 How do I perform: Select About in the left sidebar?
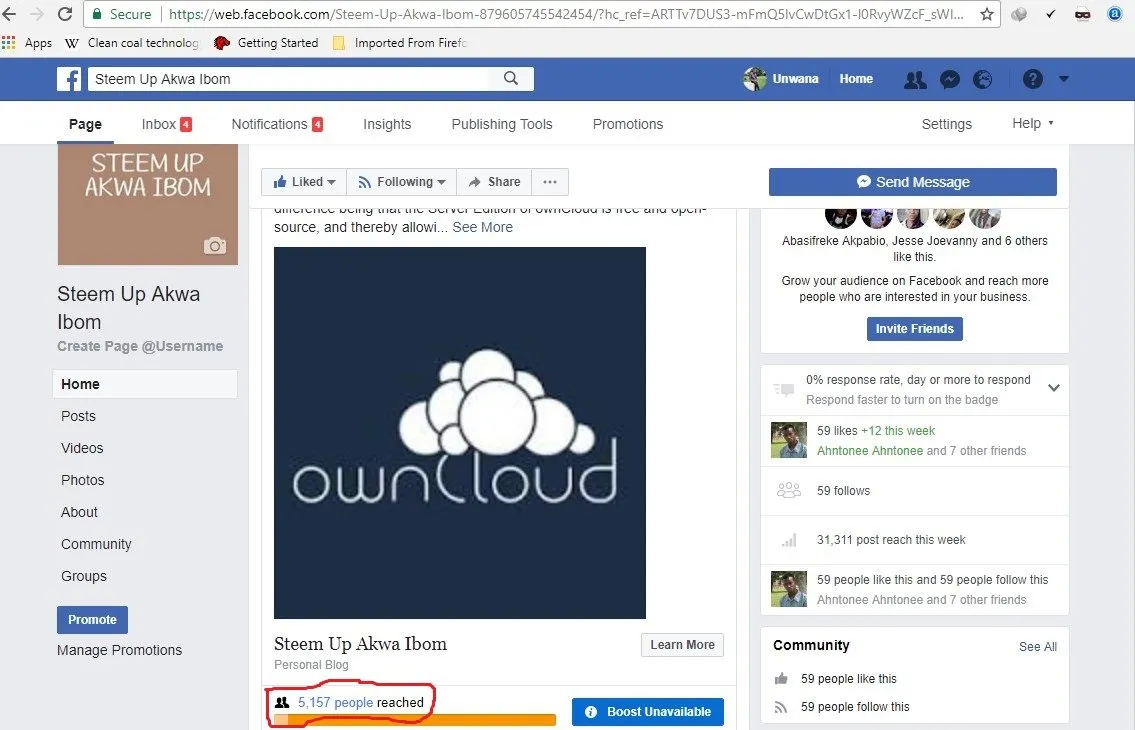pos(79,512)
